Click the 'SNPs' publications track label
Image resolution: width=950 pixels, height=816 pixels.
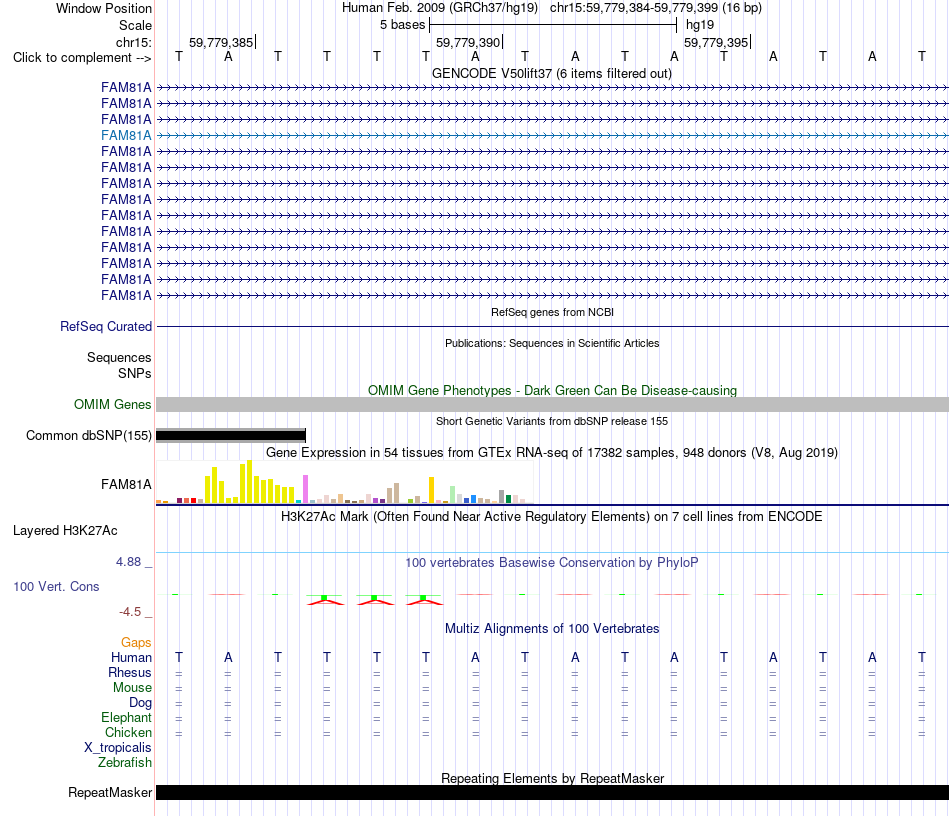coord(135,373)
